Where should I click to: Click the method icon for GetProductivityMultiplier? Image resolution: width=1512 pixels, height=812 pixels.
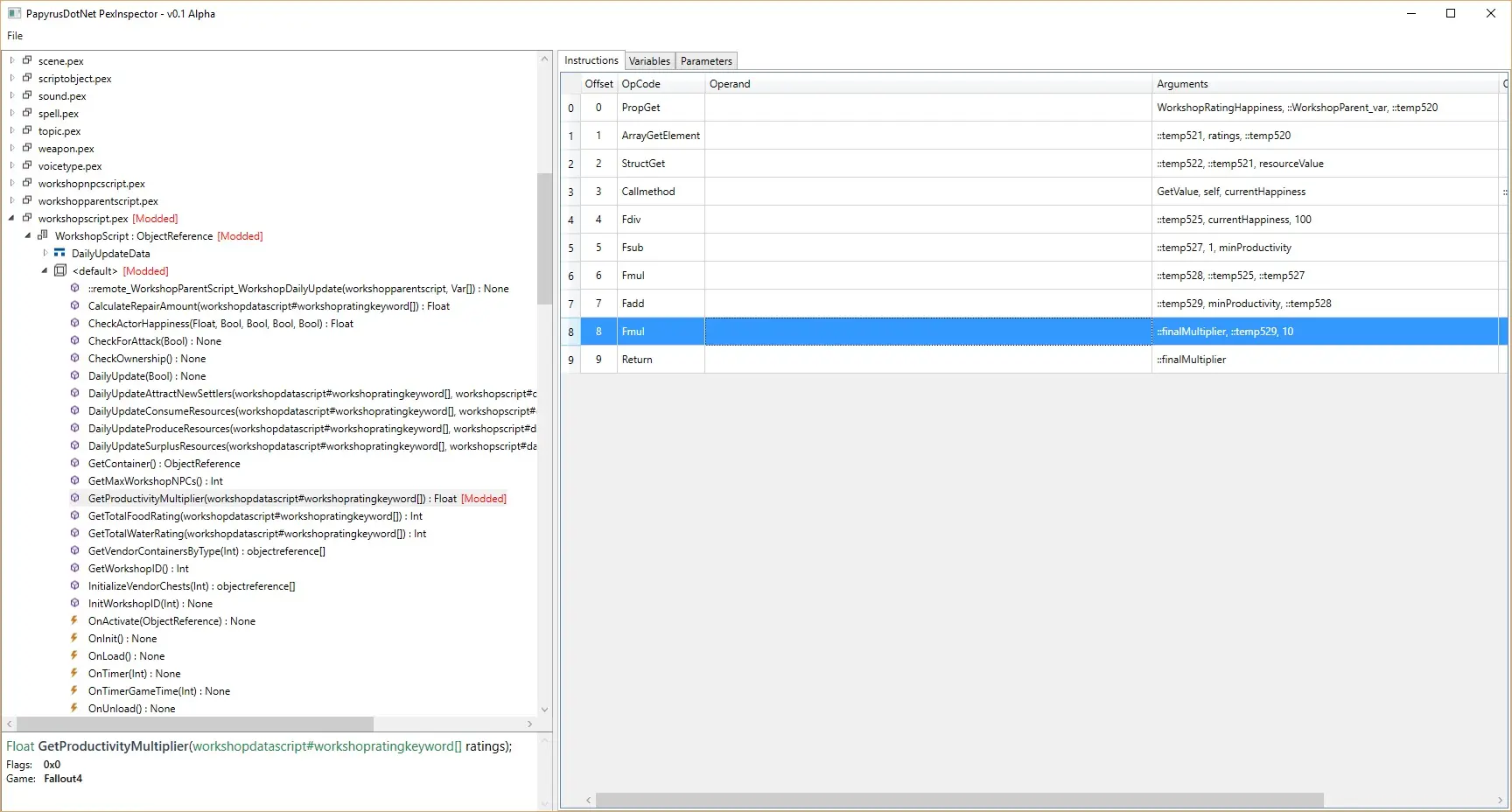[75, 498]
